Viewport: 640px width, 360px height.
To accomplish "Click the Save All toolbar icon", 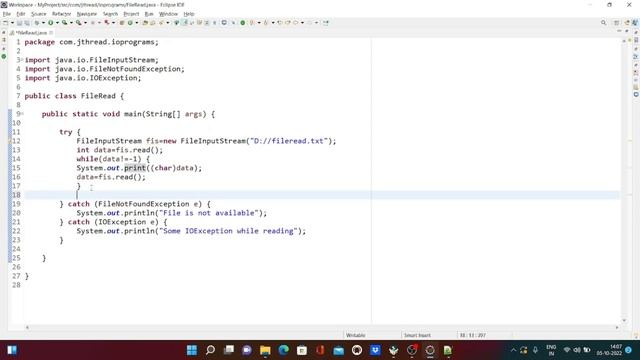I will (x=27, y=23).
